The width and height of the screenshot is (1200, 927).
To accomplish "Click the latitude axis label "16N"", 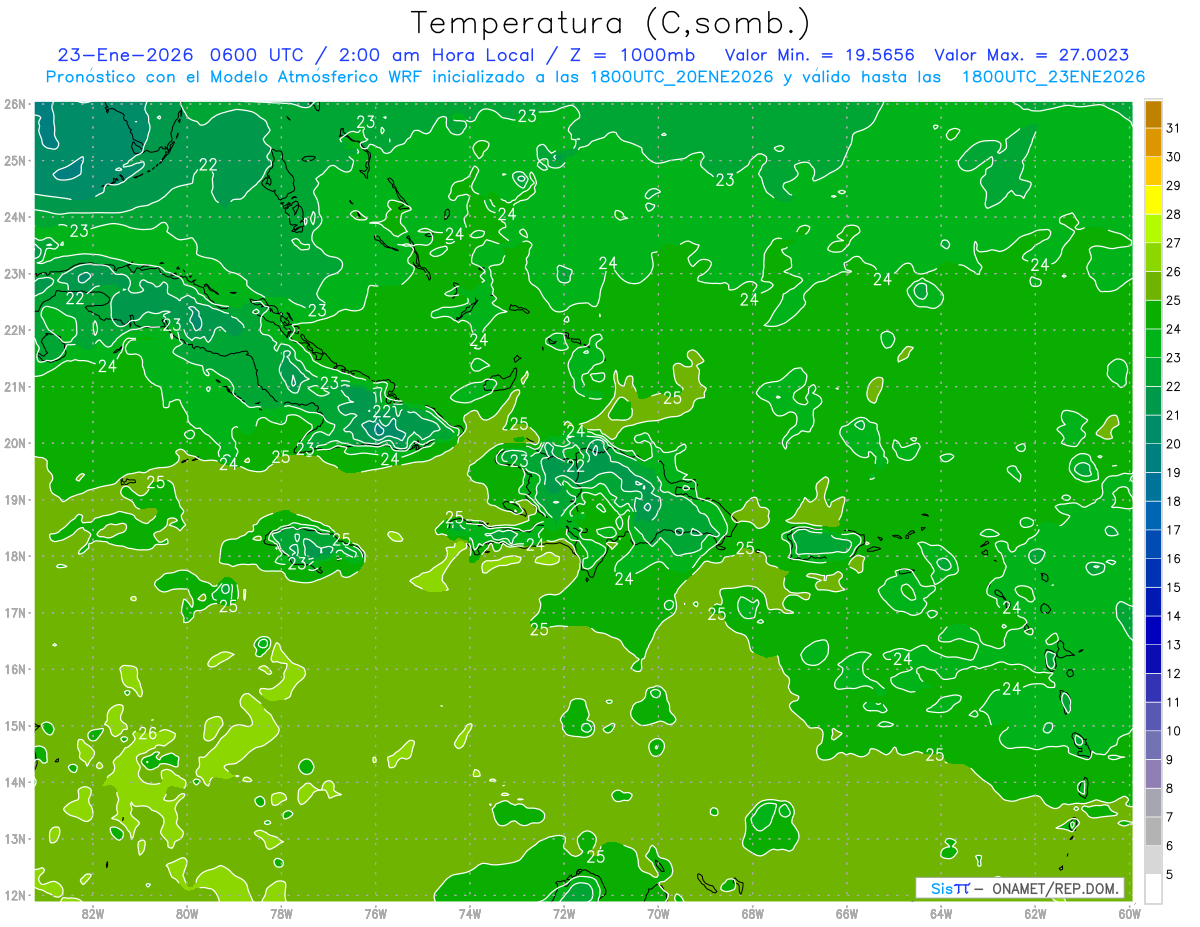I will click(14, 669).
